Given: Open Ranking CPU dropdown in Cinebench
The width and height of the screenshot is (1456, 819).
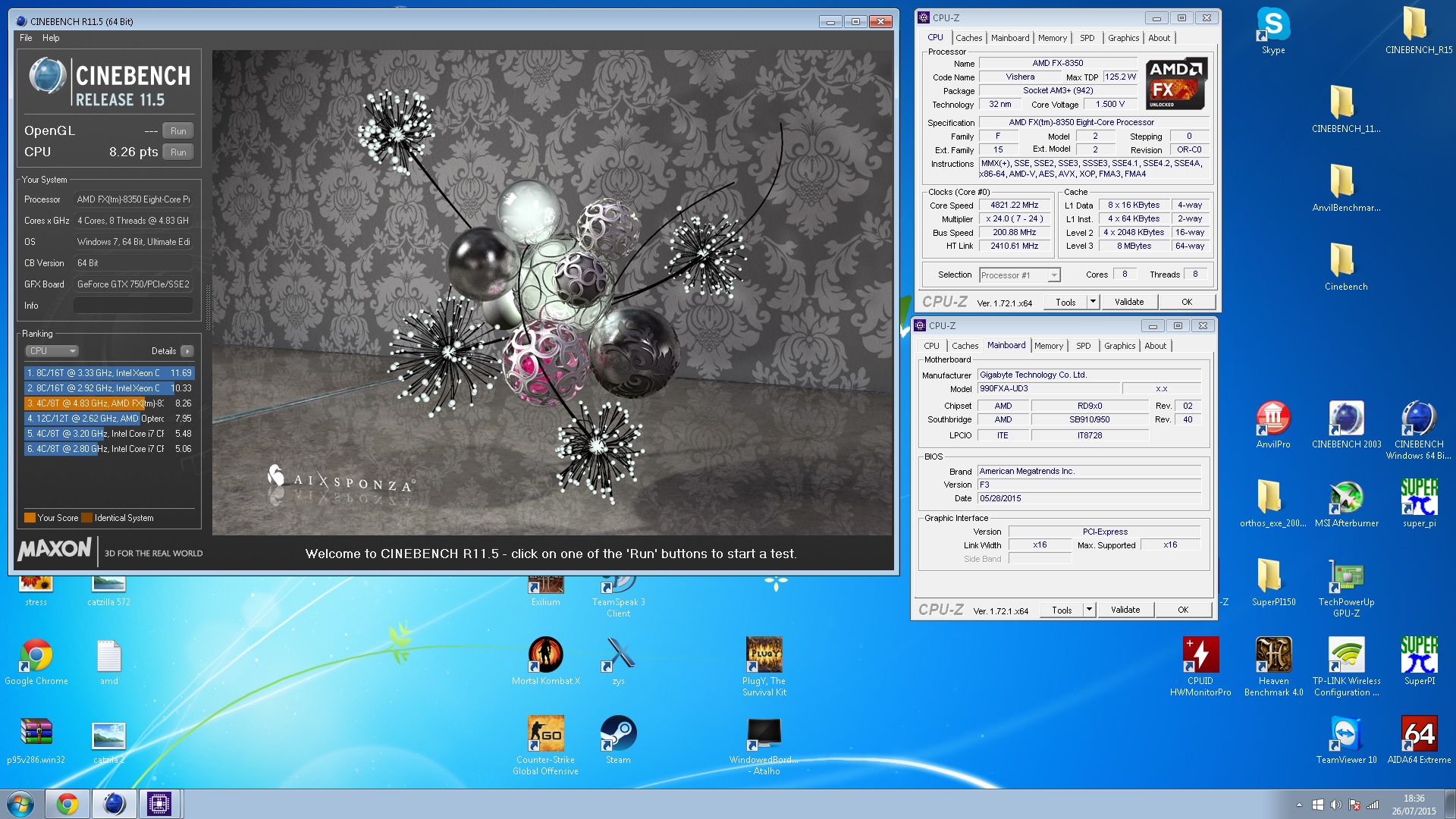Looking at the screenshot, I should [52, 351].
